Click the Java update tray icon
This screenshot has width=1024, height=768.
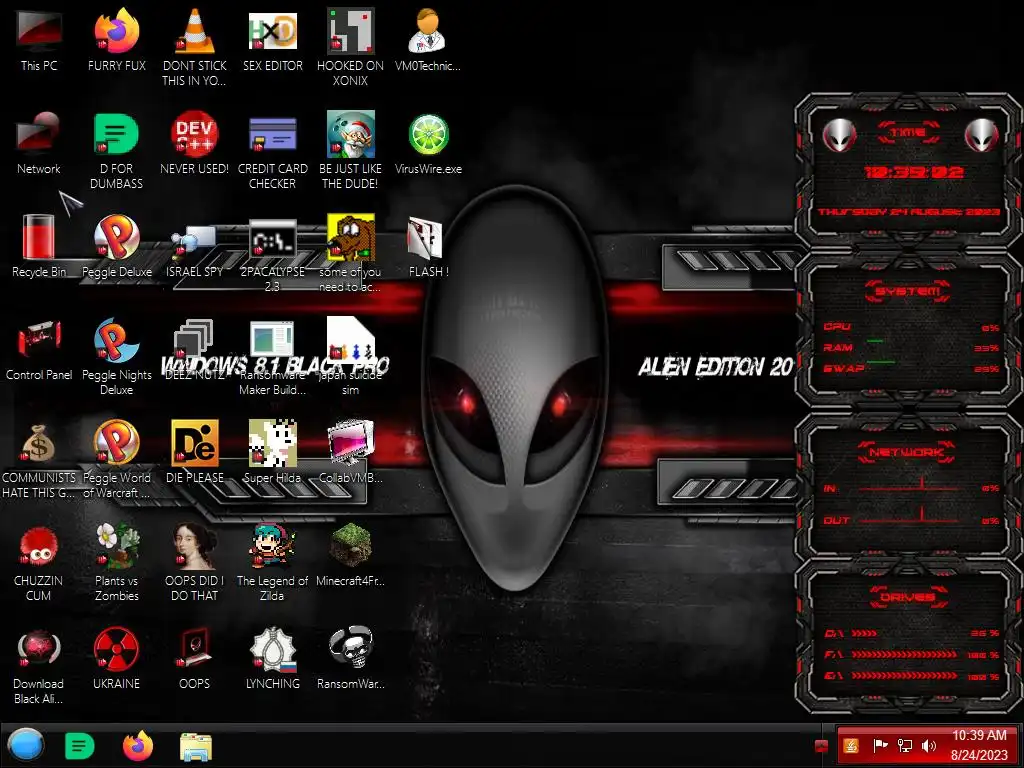(x=851, y=746)
